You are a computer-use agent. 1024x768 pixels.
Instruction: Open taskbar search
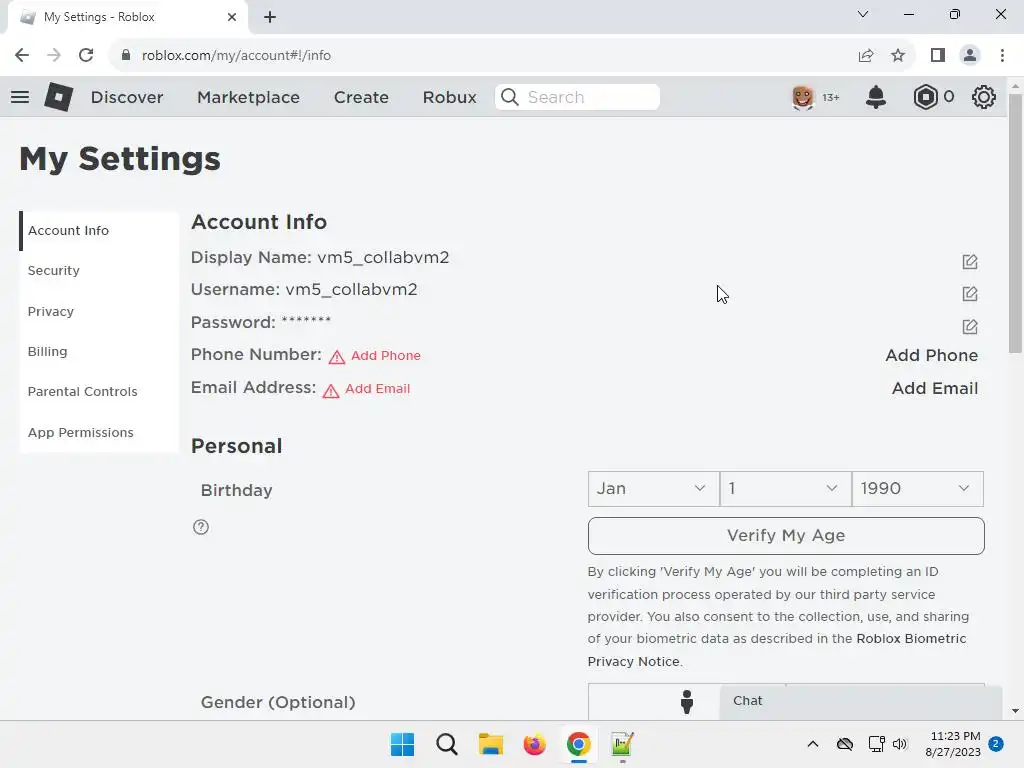click(447, 744)
